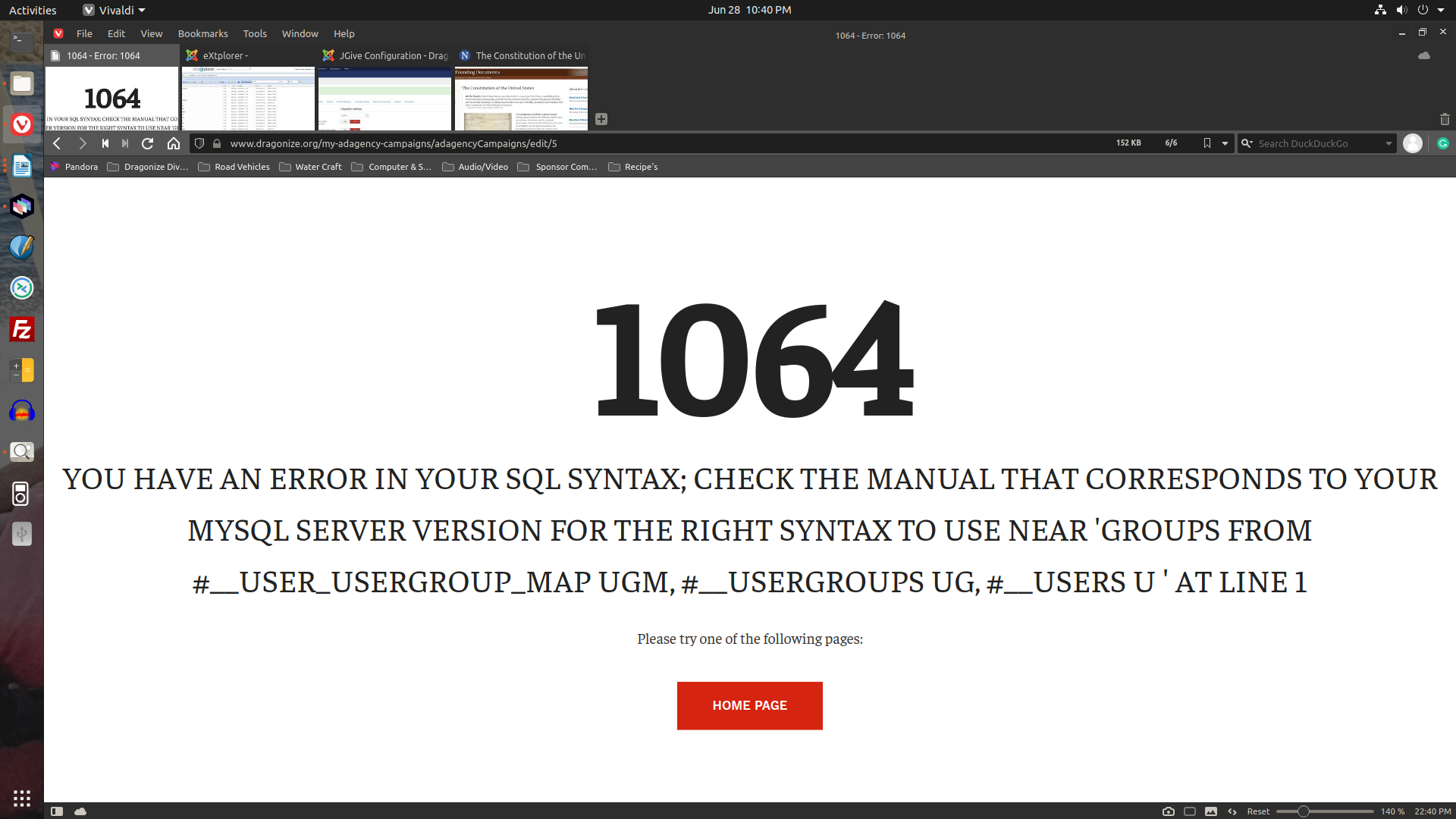Click the HOME PAGE button
Viewport: 1456px width, 819px height.
[x=749, y=705]
